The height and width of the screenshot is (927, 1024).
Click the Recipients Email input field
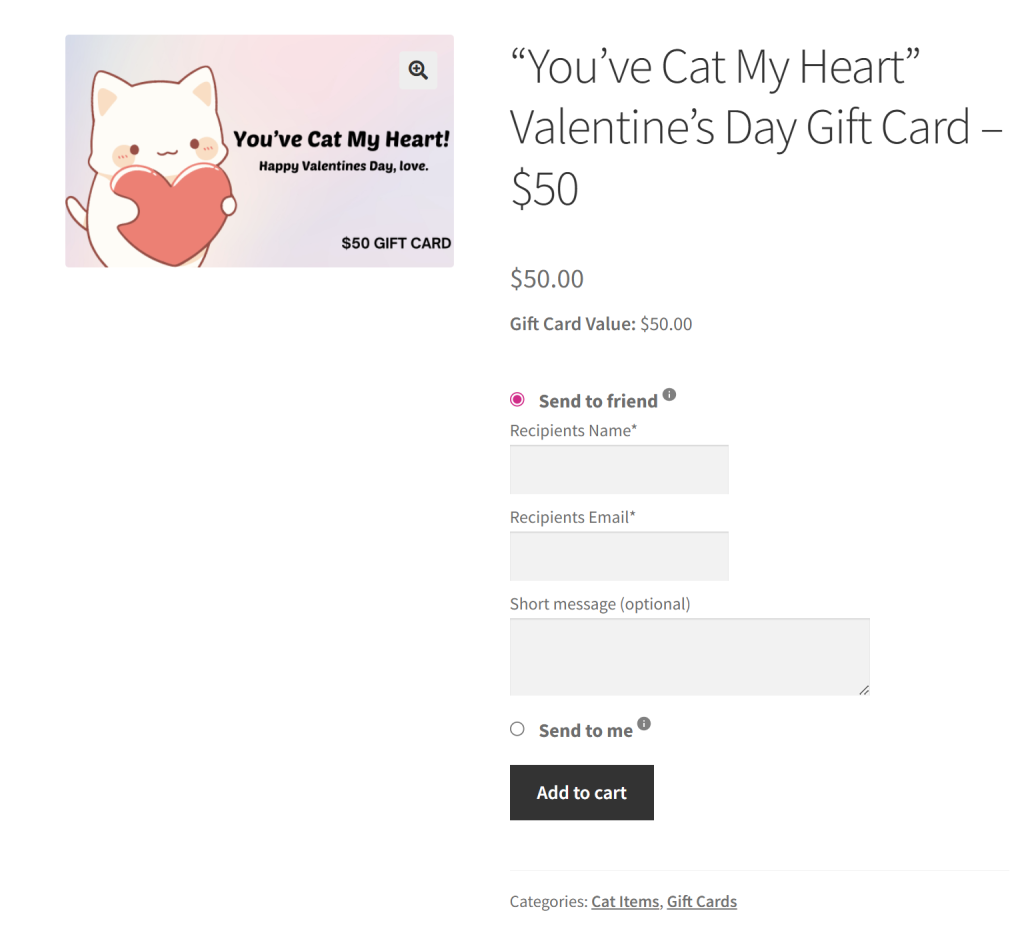tap(618, 556)
